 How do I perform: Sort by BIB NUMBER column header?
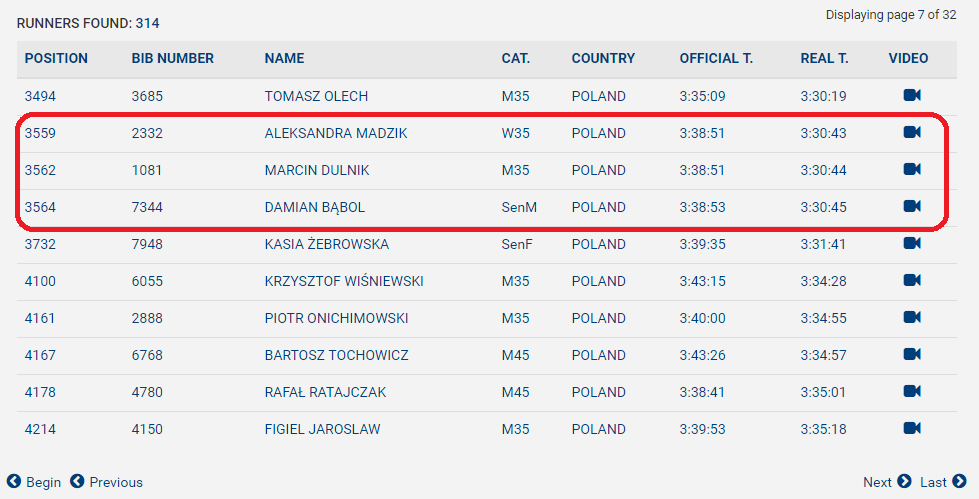click(172, 58)
